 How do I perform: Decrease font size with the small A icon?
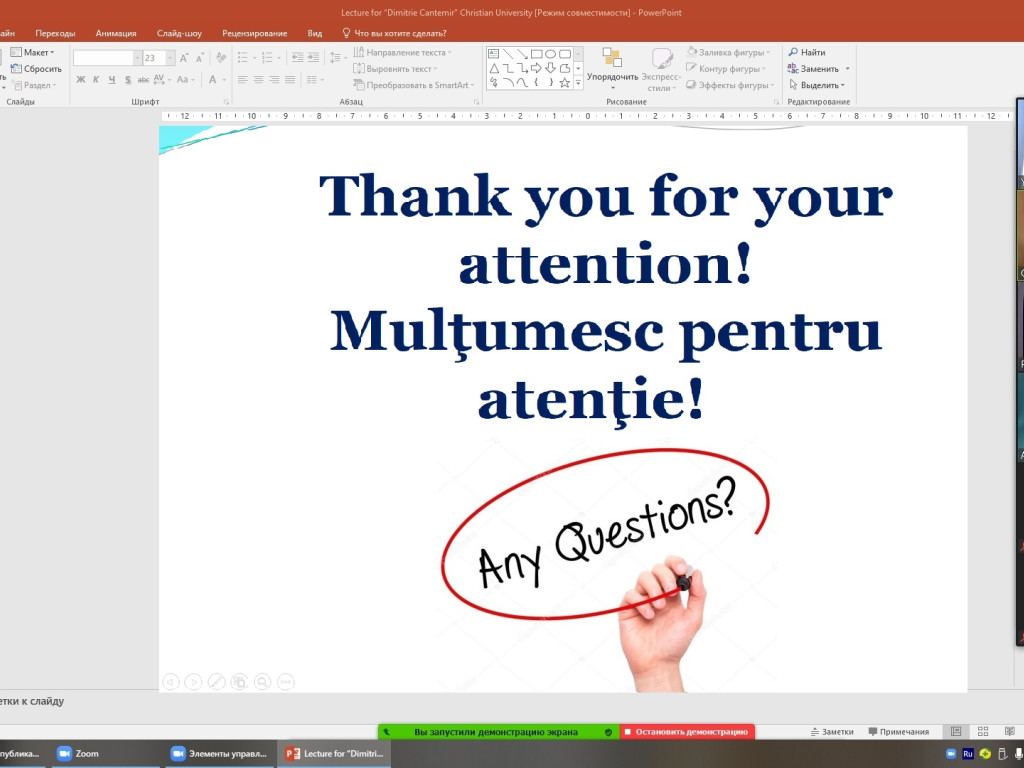coord(200,58)
